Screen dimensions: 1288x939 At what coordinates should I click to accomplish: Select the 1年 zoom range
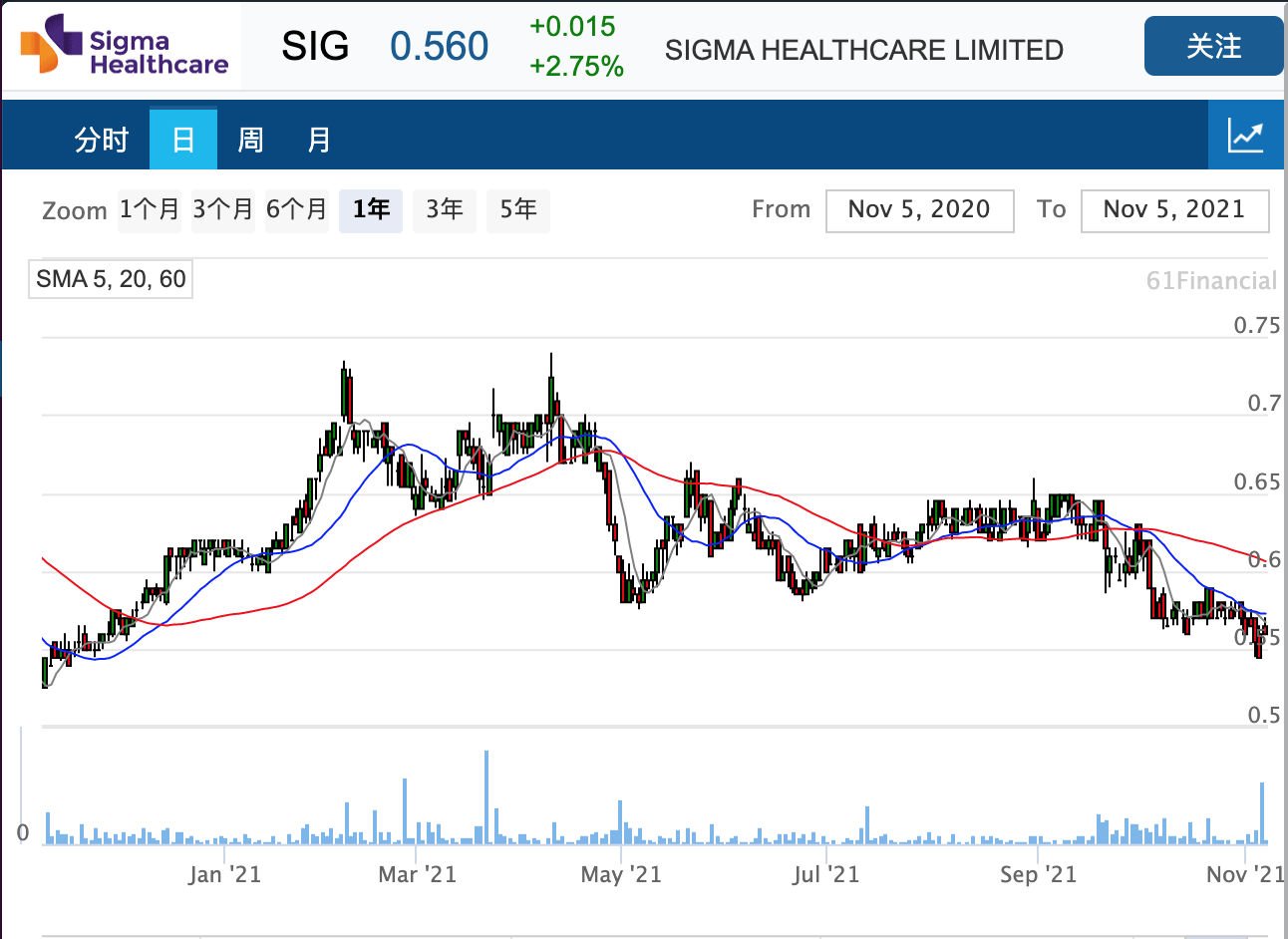point(371,209)
